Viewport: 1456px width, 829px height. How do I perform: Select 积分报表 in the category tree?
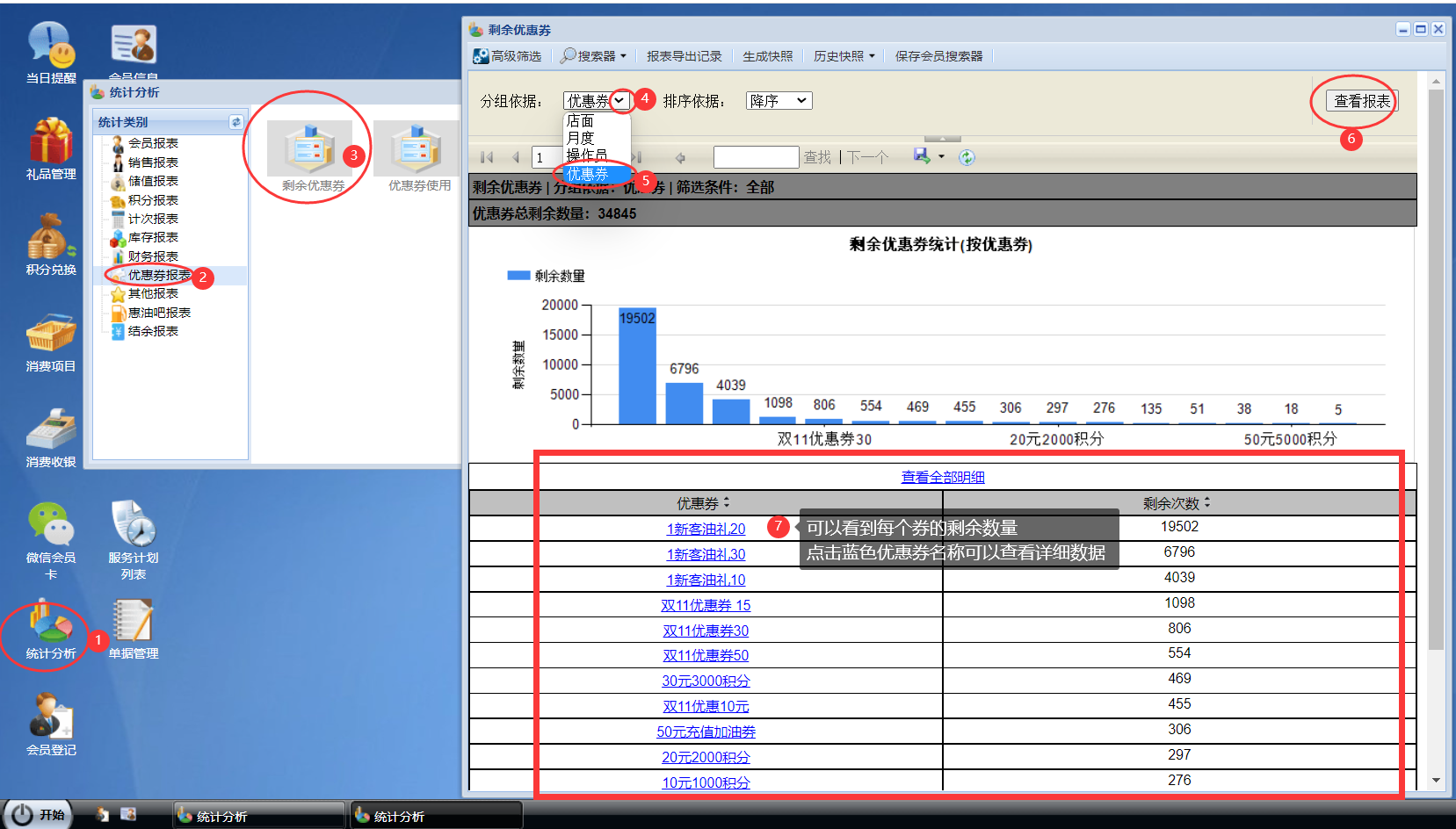point(153,200)
